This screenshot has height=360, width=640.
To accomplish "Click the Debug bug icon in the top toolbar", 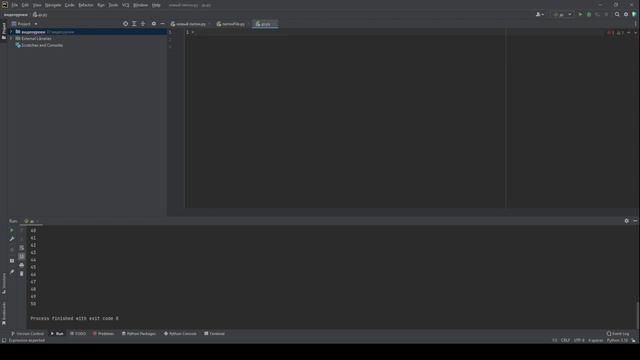I will click(589, 14).
